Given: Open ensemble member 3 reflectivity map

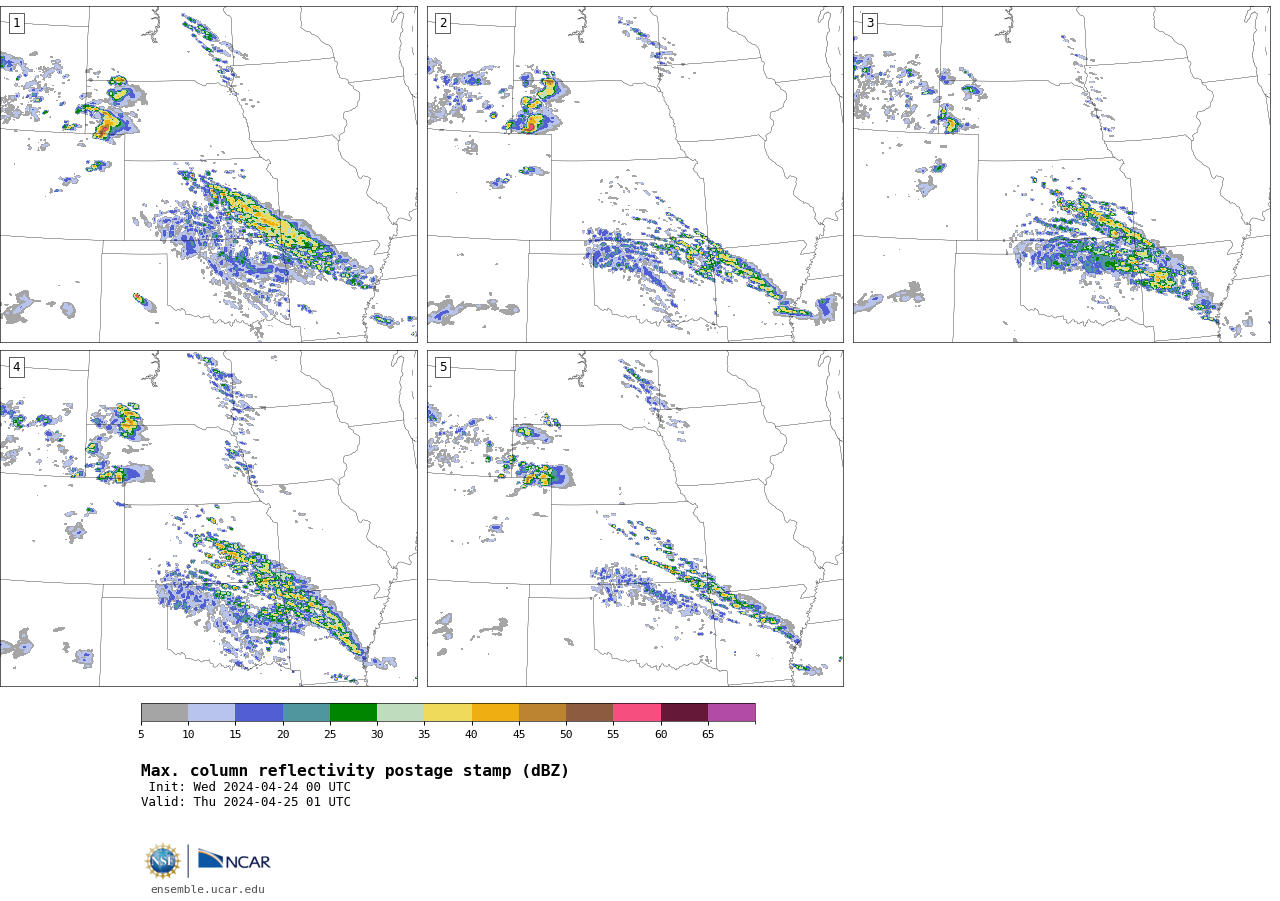Looking at the screenshot, I should coord(1061,174).
